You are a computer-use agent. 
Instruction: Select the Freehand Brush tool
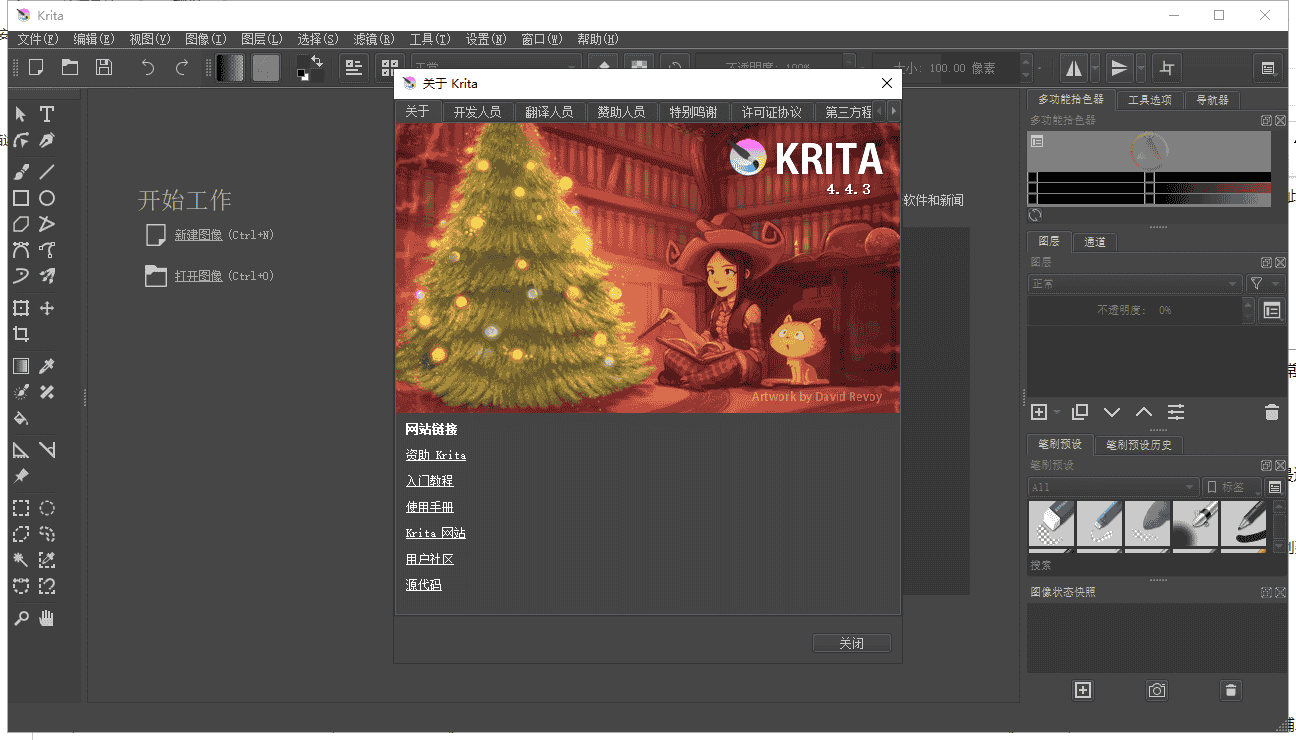pos(20,171)
